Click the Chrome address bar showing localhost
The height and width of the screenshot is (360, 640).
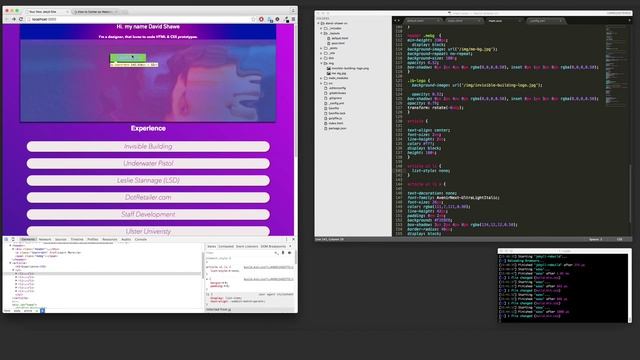tap(139, 19)
